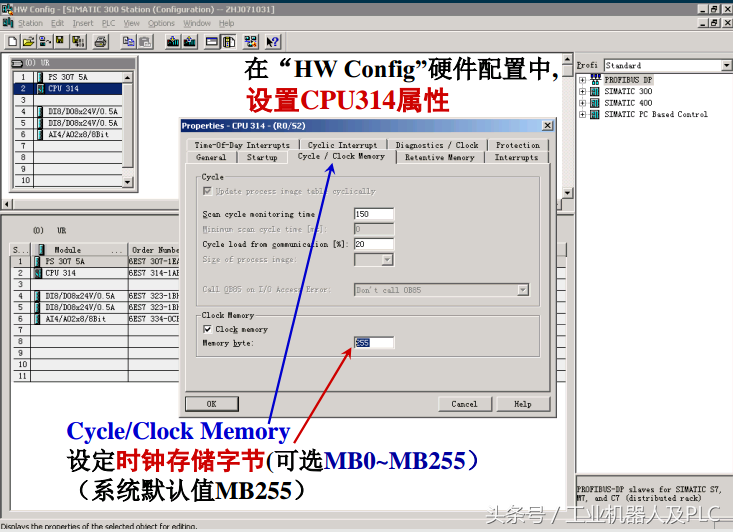Screen dimensions: 733x532
Task: Click the Open folder toolbar icon
Action: click(x=28, y=42)
